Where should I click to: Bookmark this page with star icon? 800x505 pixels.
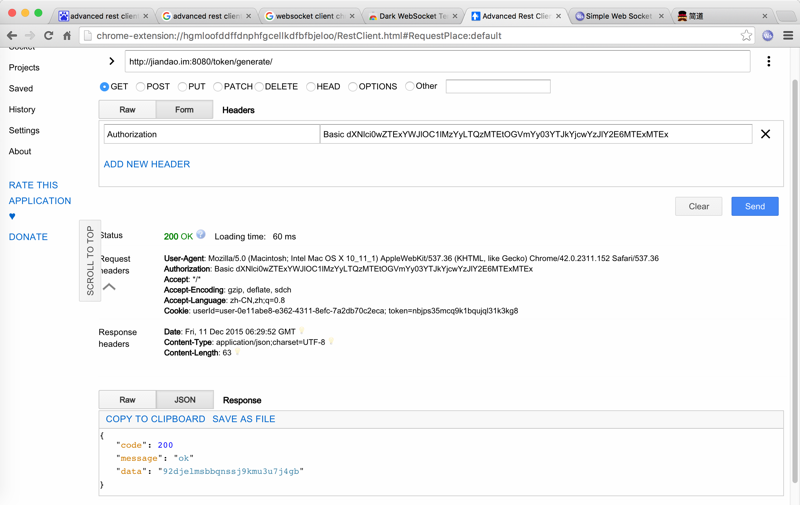point(746,36)
